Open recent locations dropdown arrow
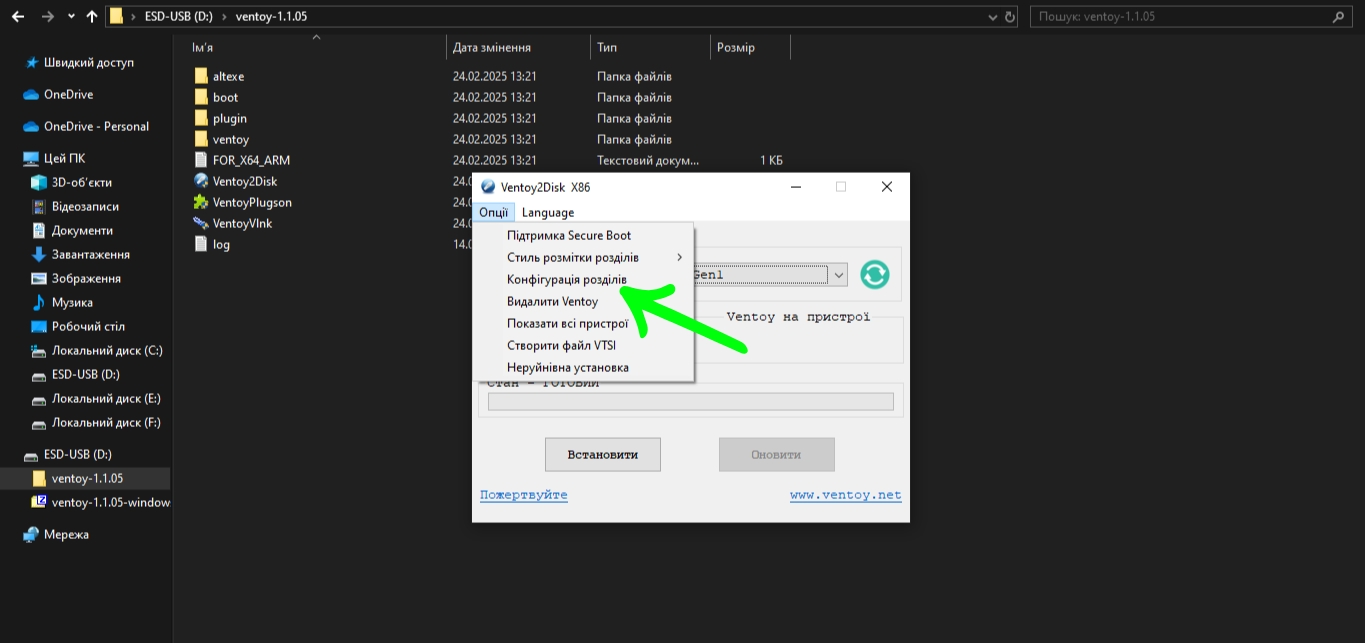 (71, 17)
